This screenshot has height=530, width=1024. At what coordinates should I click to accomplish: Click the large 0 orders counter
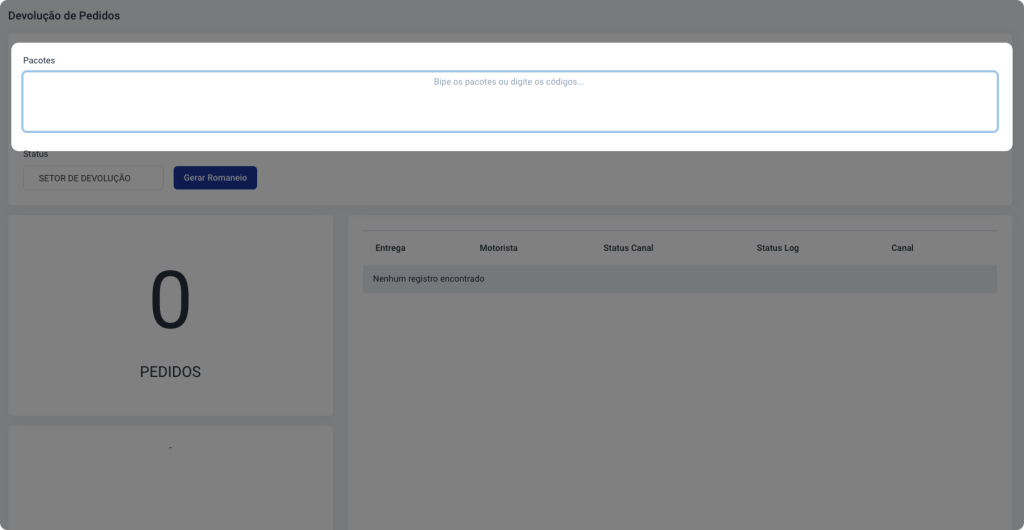170,303
